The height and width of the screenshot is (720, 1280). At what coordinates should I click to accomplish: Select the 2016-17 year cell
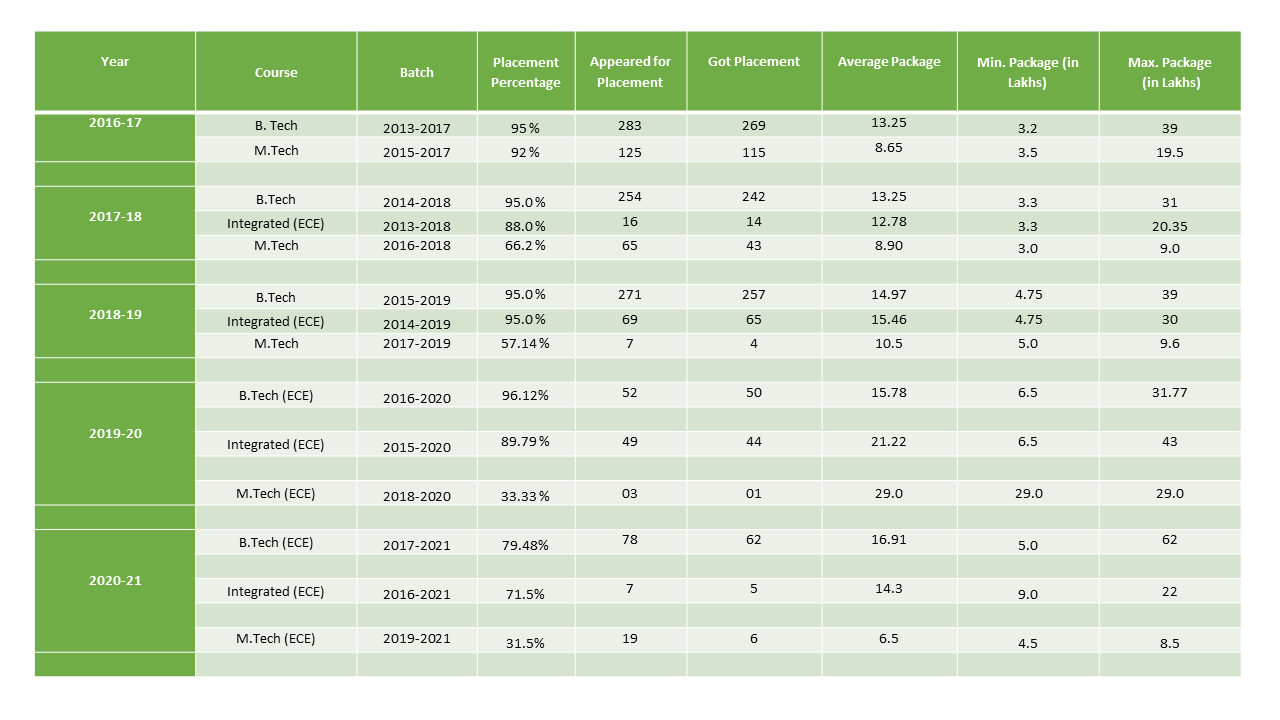click(115, 122)
